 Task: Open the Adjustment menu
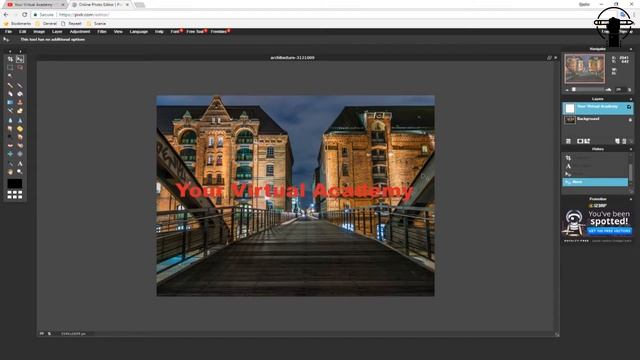(x=80, y=31)
